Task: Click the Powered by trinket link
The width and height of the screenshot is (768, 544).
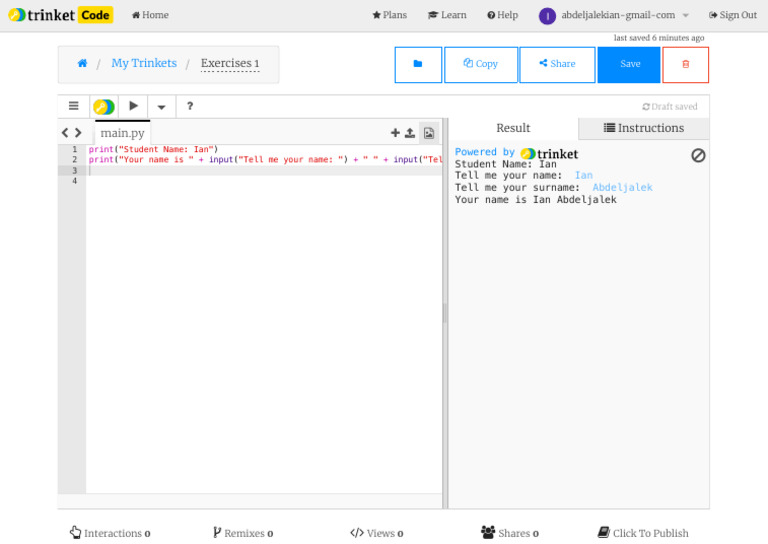Action: 516,153
